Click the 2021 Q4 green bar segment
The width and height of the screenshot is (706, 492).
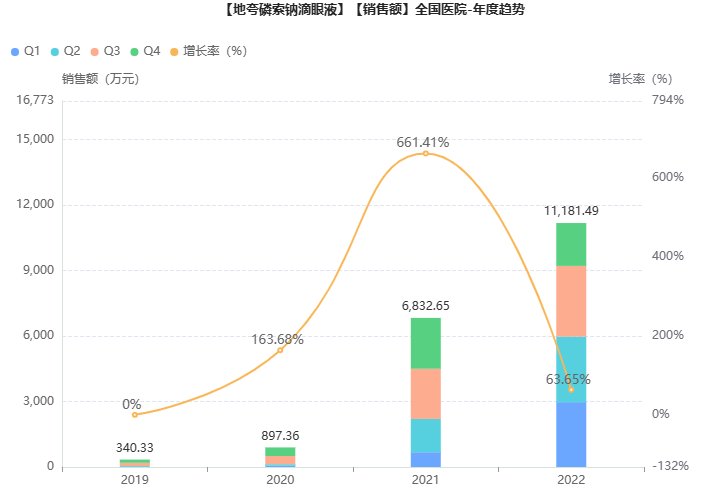pyautogui.click(x=426, y=343)
